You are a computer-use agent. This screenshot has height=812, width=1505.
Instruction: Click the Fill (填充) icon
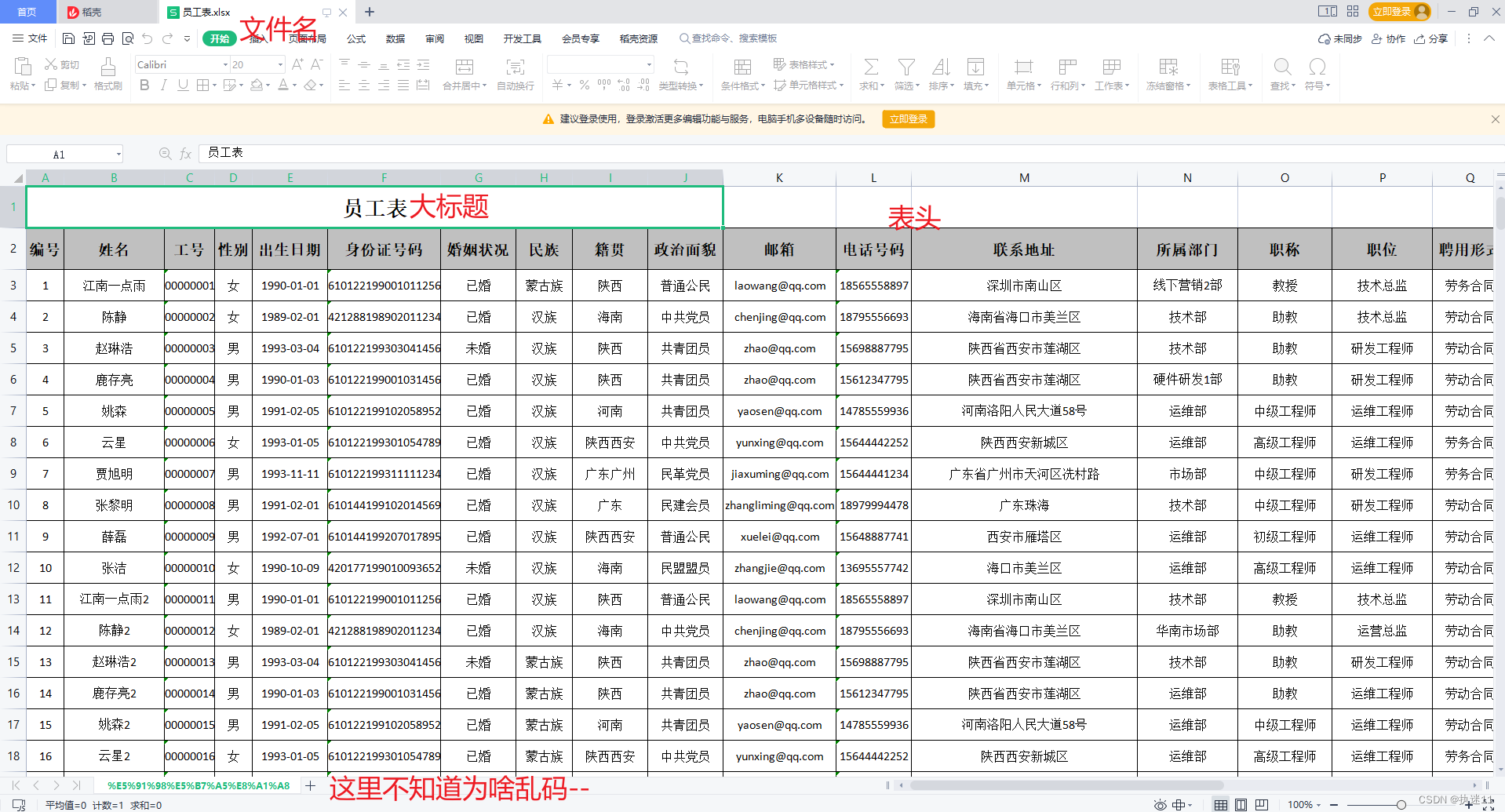pos(975,67)
